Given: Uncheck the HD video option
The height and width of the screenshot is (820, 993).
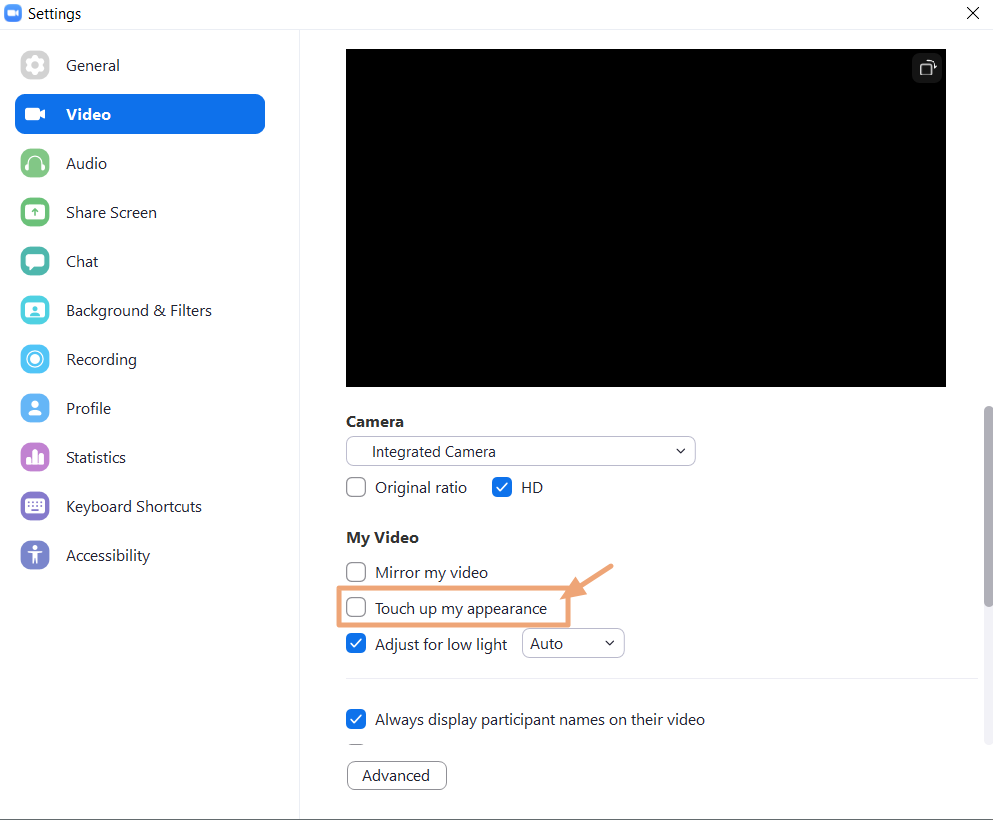Looking at the screenshot, I should [502, 487].
